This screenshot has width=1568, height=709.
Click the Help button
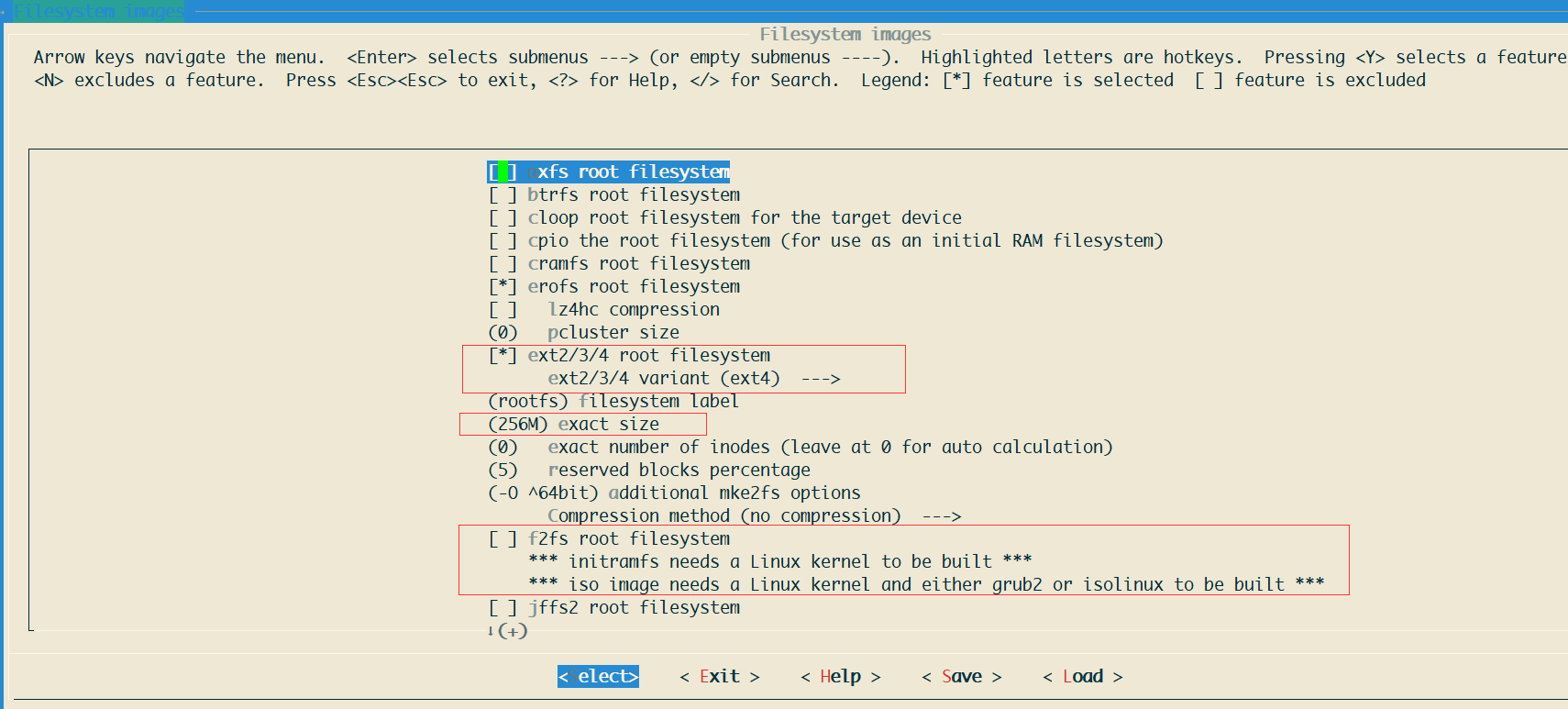click(841, 676)
